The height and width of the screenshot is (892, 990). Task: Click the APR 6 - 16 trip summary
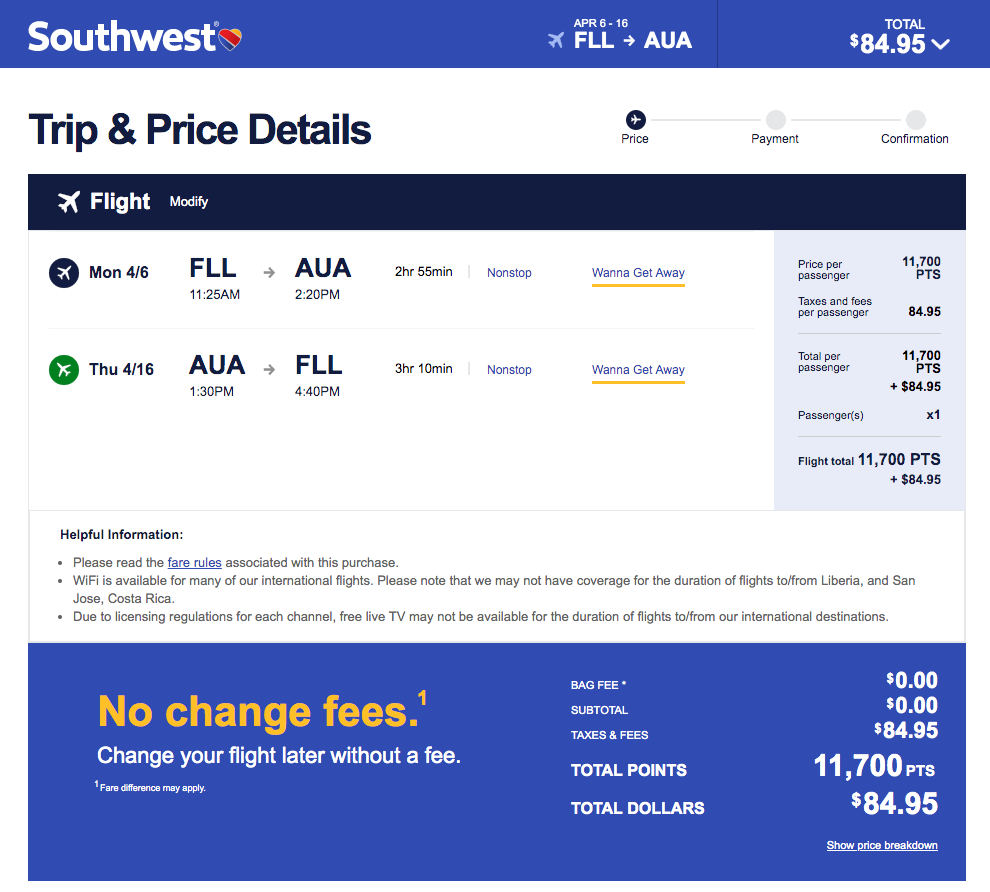pos(600,23)
